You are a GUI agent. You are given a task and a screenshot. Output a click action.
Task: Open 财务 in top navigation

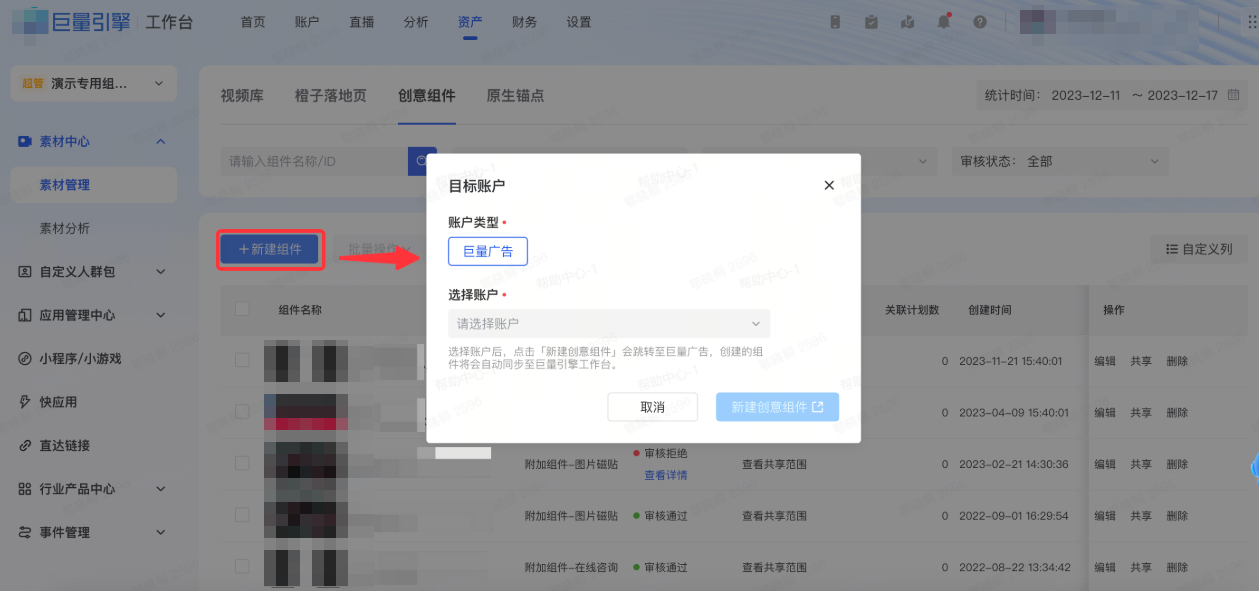point(524,22)
